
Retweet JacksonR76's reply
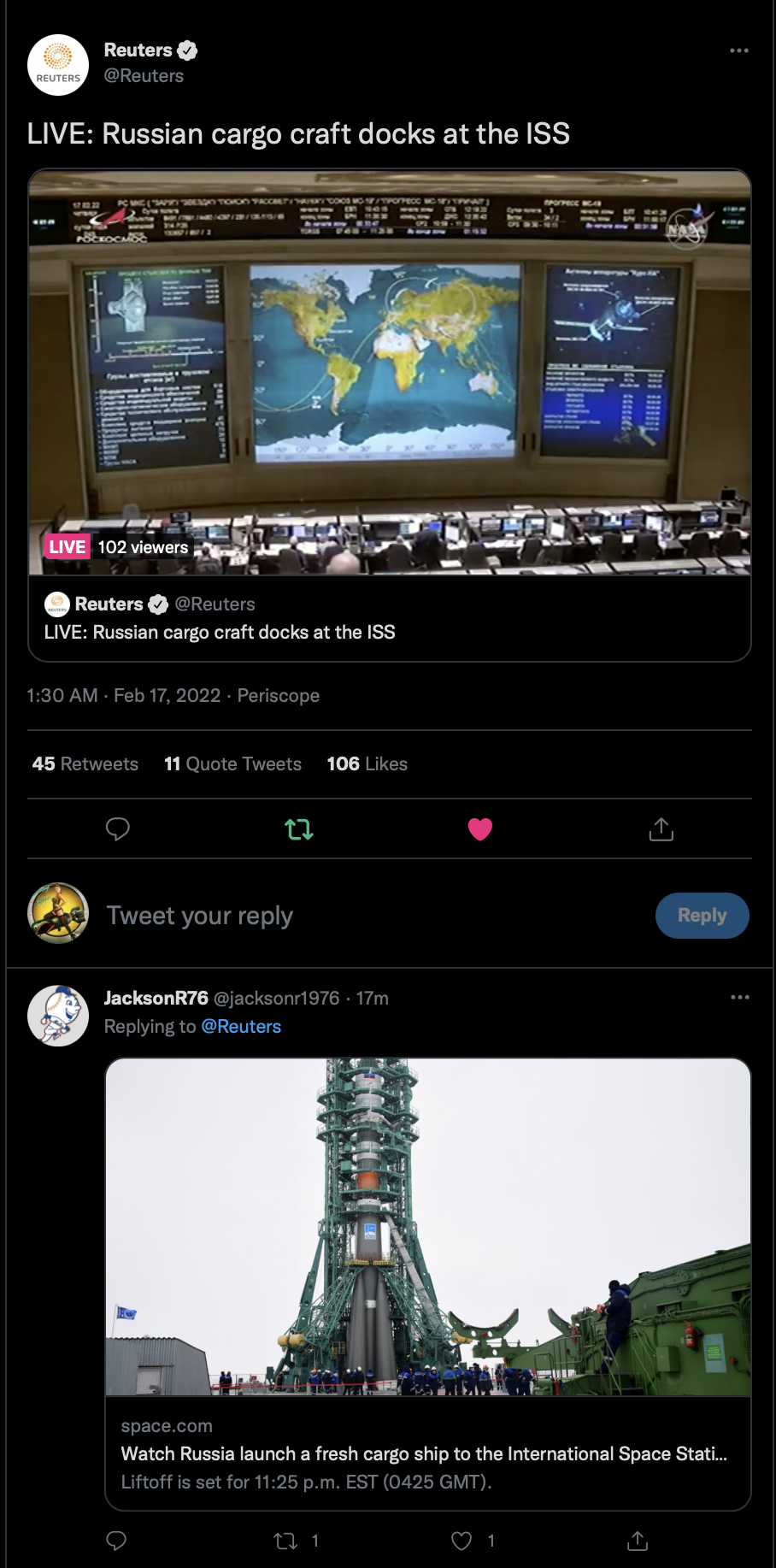[285, 1541]
